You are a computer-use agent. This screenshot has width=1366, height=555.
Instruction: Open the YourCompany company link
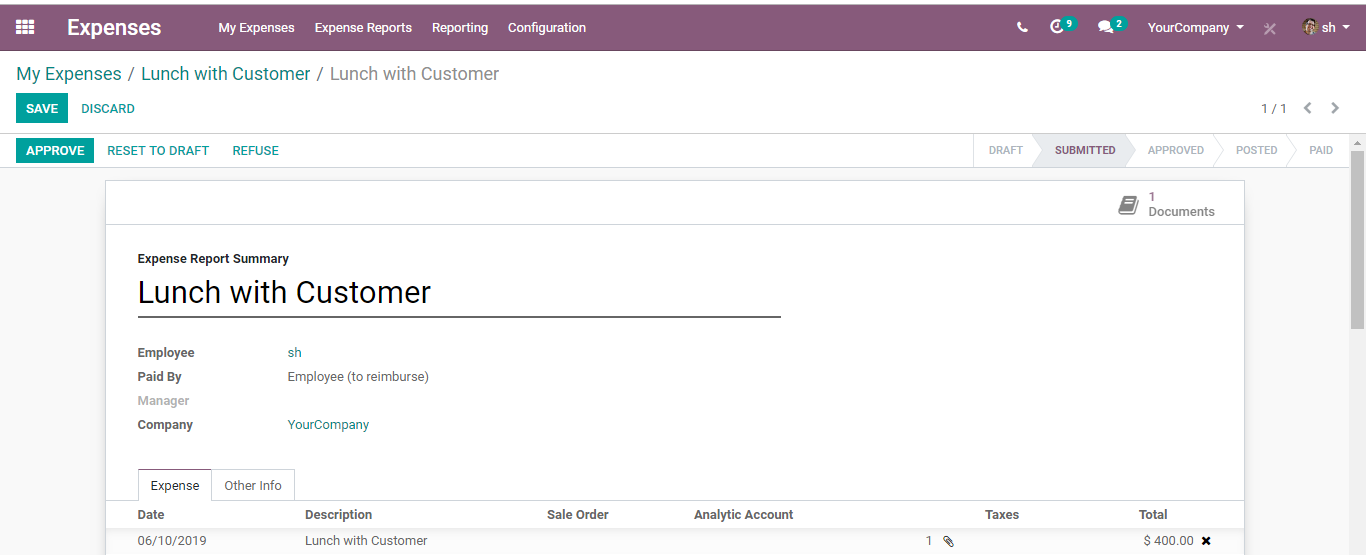(x=328, y=425)
